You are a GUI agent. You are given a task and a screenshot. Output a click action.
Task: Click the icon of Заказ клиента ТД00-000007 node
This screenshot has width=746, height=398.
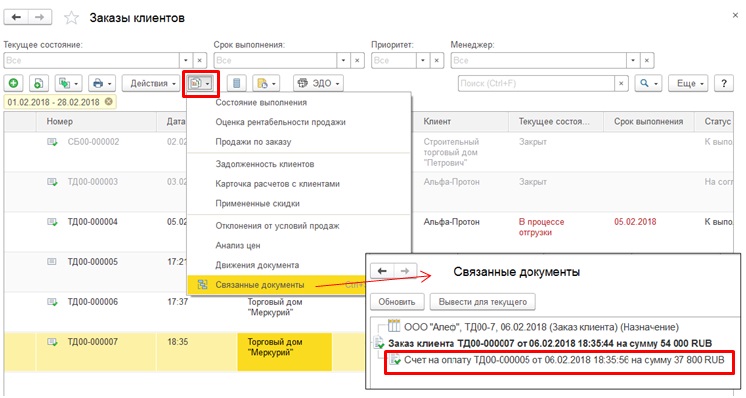379,343
